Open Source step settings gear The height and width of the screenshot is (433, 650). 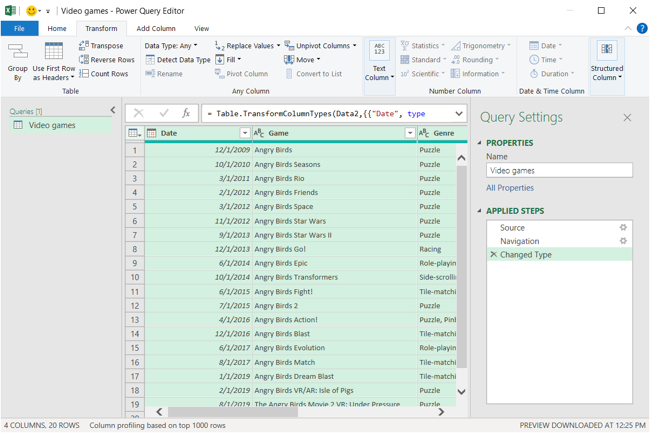tap(623, 227)
